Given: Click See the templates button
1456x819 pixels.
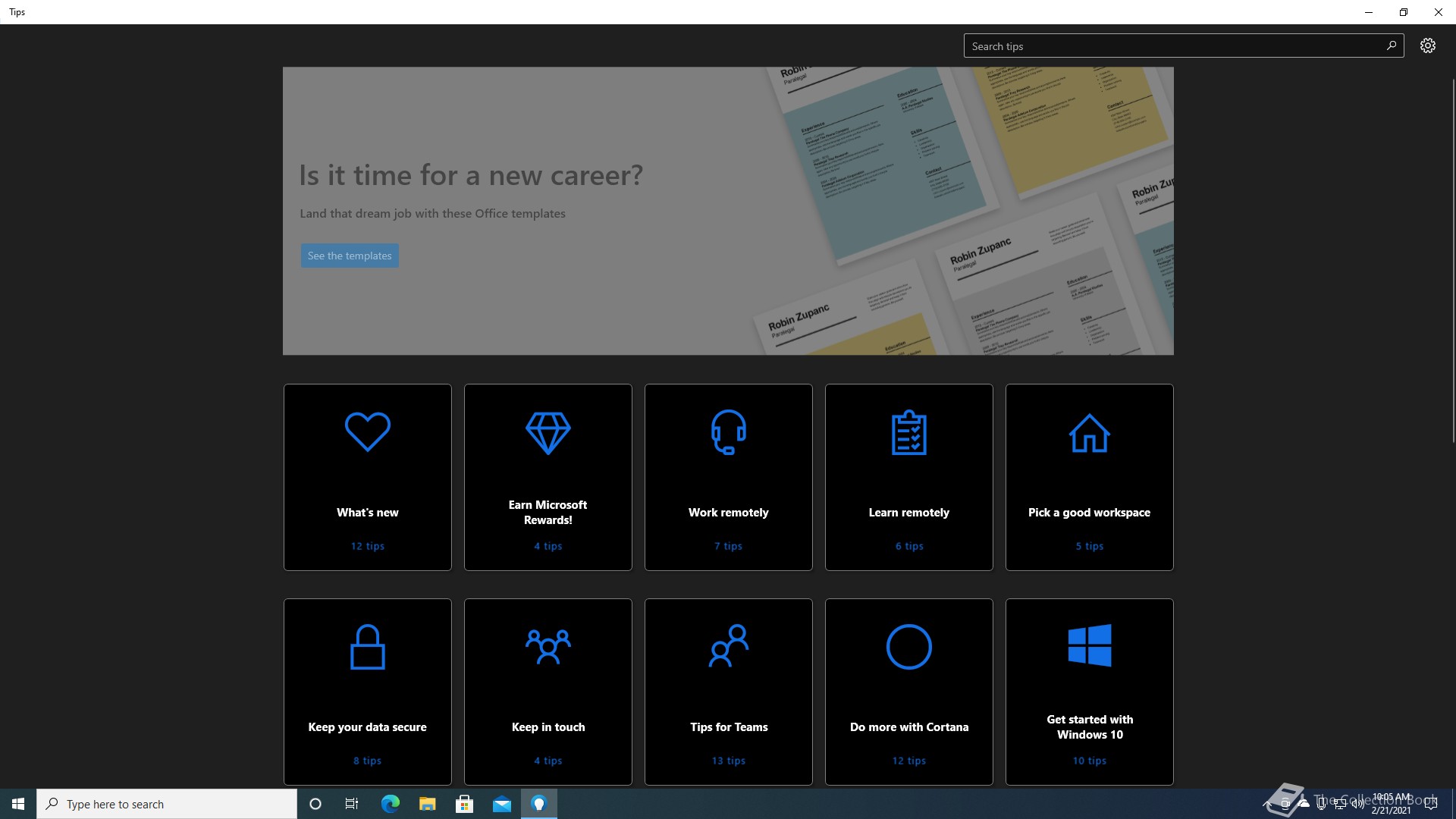Looking at the screenshot, I should pos(350,256).
